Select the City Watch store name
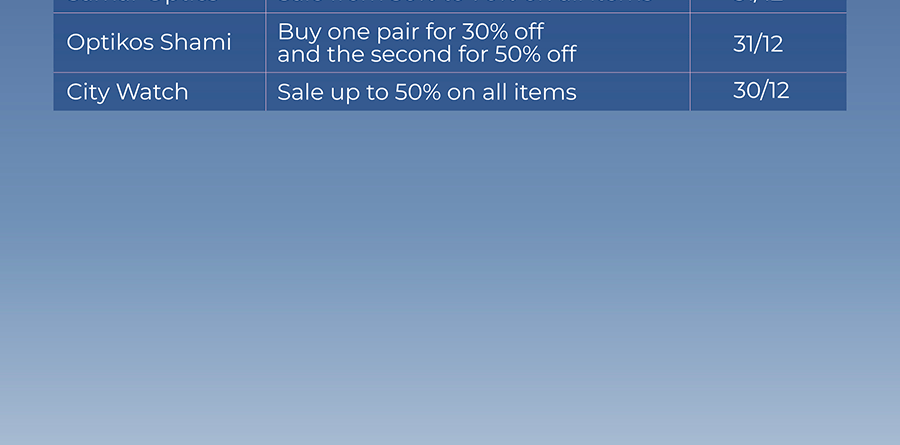This screenshot has width=900, height=445. tap(127, 92)
